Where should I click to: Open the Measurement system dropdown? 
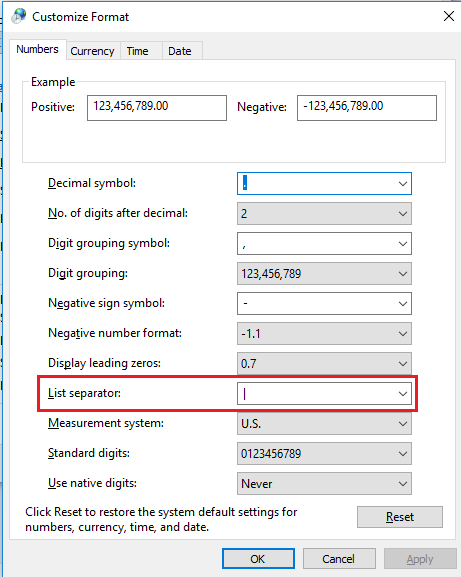pyautogui.click(x=324, y=424)
